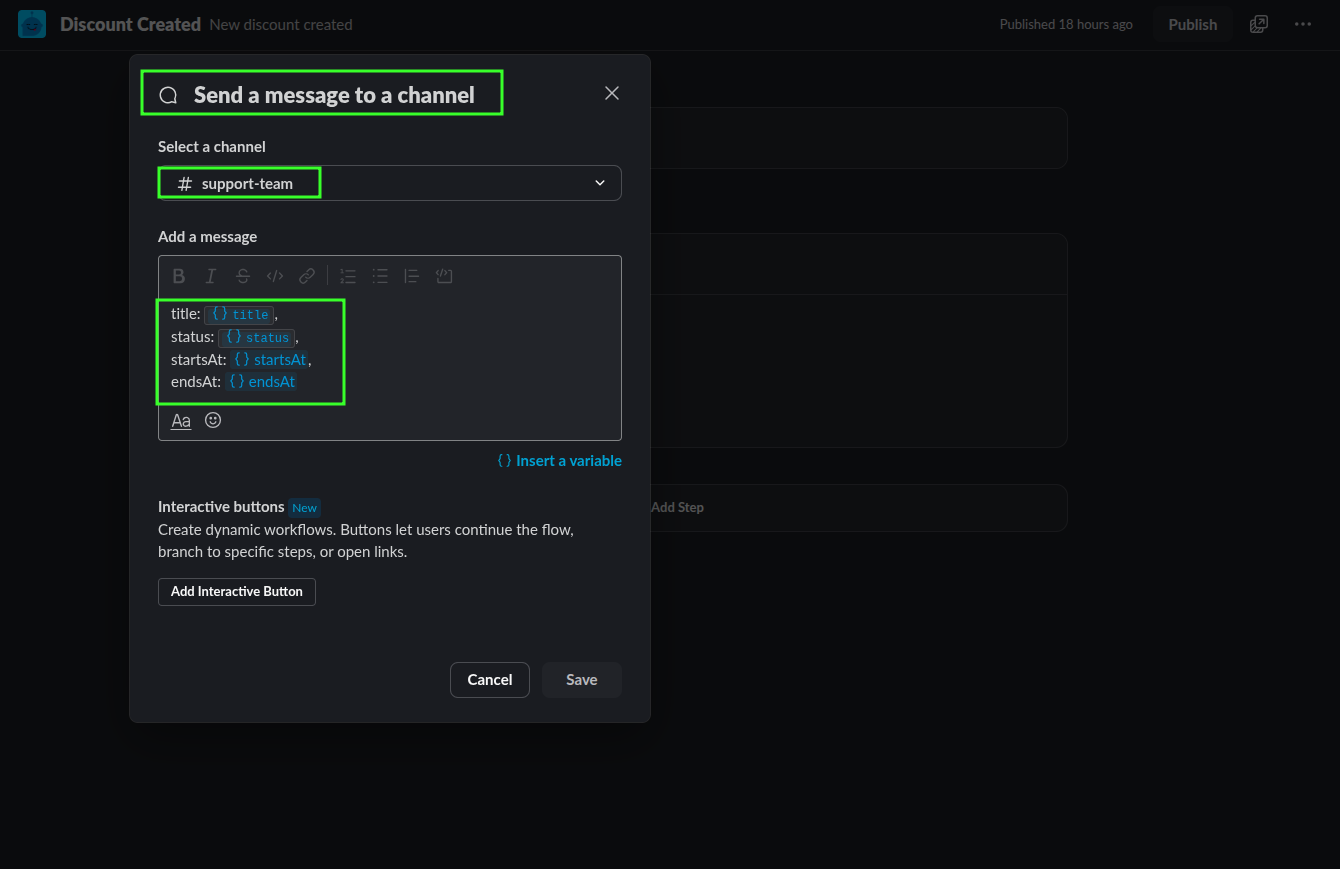Click the "Add a message" label
This screenshot has height=869, width=1340.
click(x=208, y=237)
